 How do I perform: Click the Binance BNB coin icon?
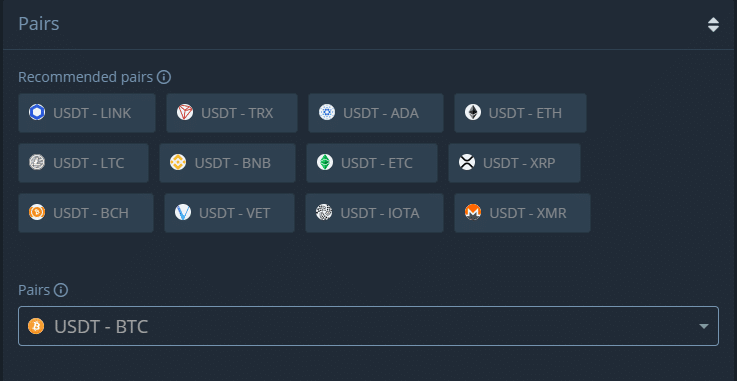pyautogui.click(x=178, y=163)
